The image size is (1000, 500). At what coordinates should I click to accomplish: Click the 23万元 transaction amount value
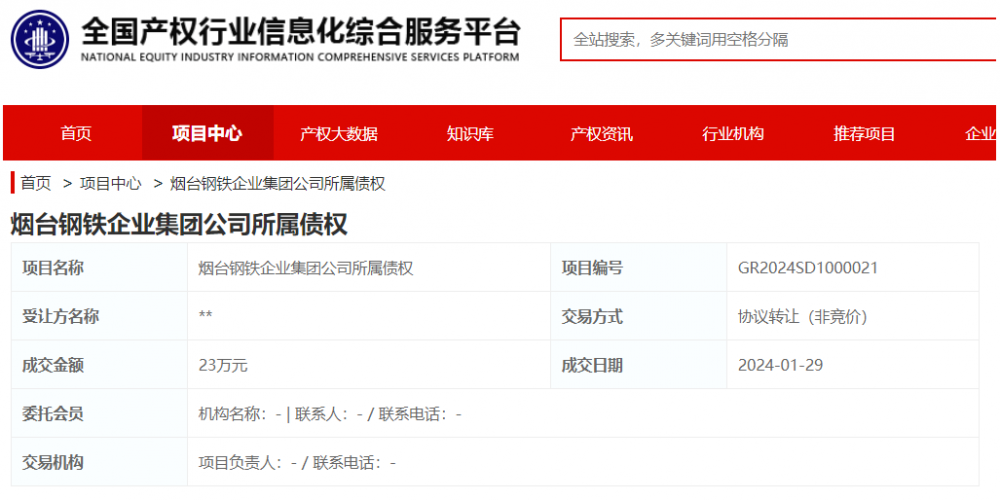coord(223,365)
